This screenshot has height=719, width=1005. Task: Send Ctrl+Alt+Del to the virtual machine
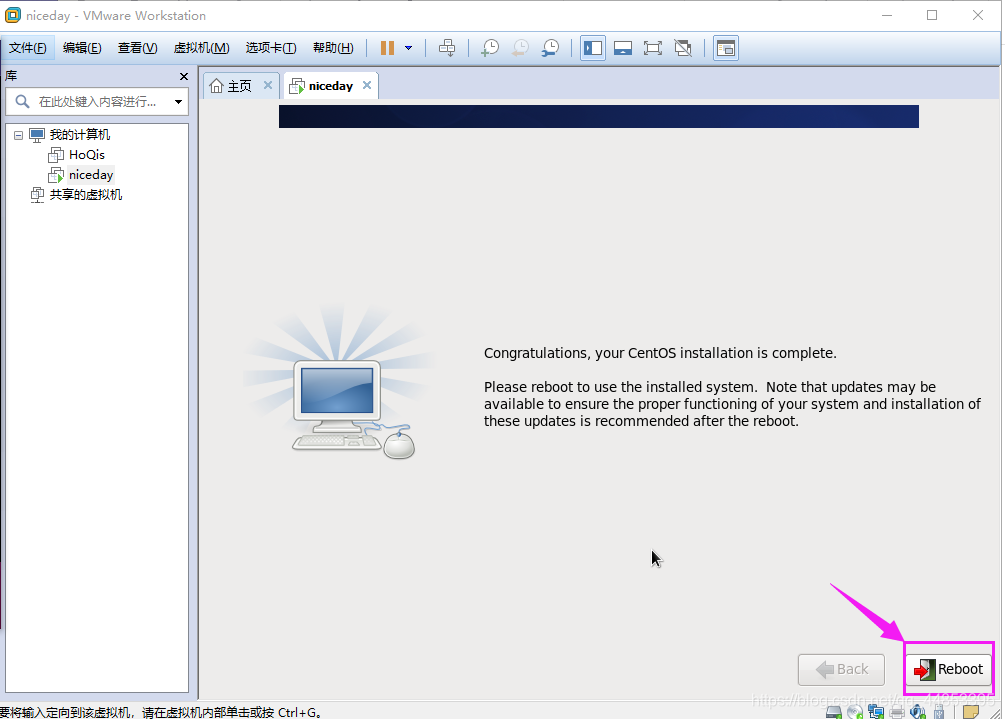click(447, 48)
